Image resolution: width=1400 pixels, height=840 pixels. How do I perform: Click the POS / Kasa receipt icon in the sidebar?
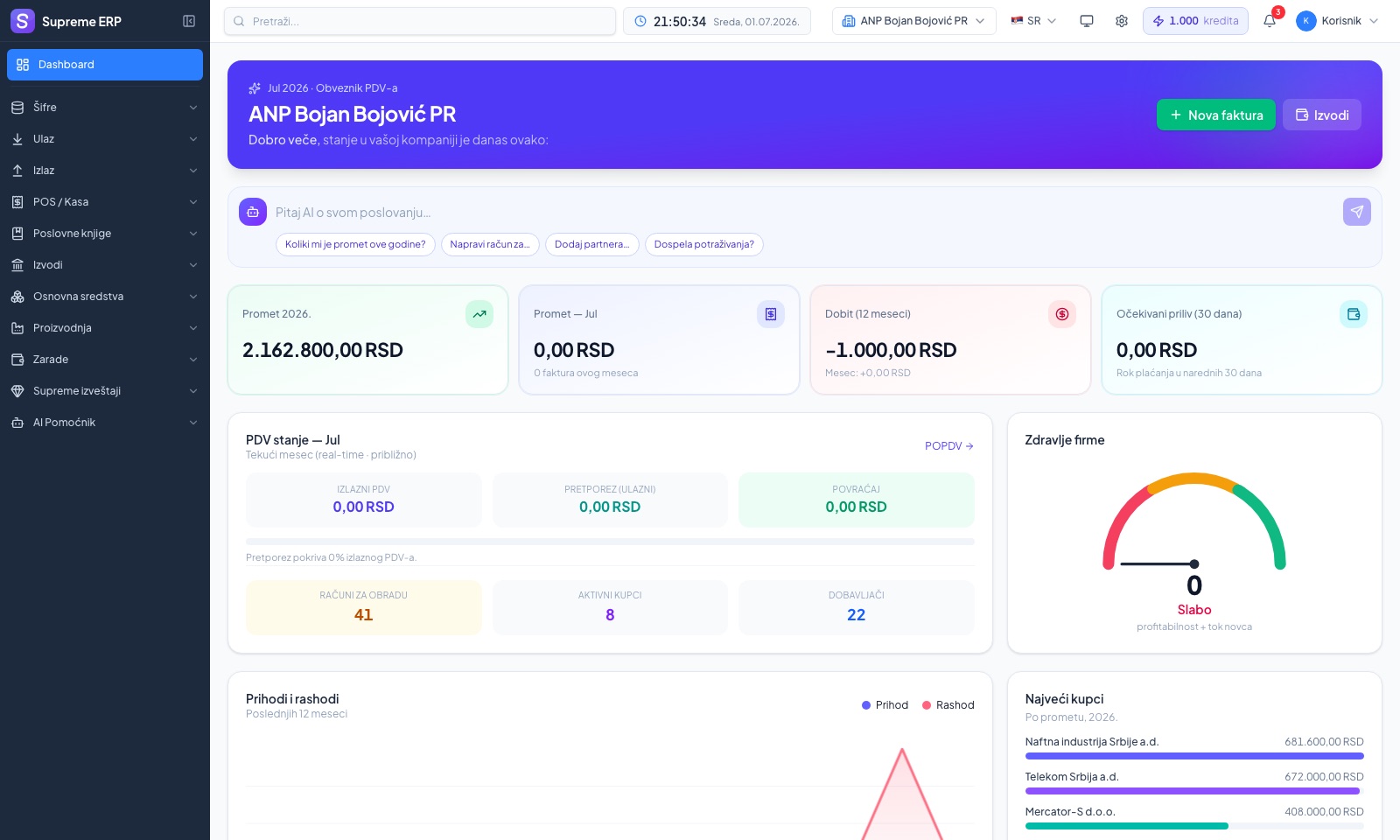click(17, 202)
